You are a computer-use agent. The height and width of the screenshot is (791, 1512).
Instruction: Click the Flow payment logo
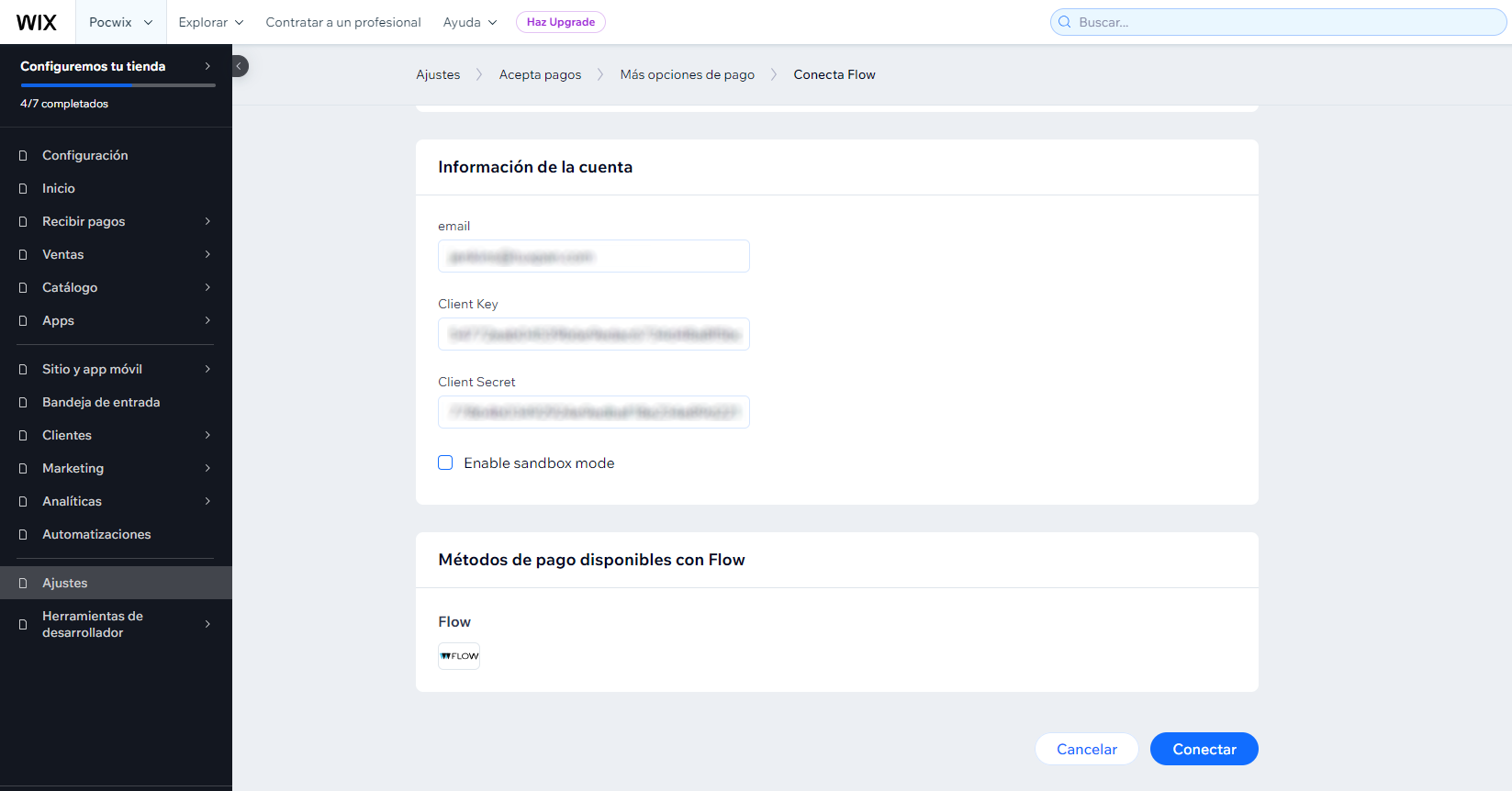tap(459, 656)
